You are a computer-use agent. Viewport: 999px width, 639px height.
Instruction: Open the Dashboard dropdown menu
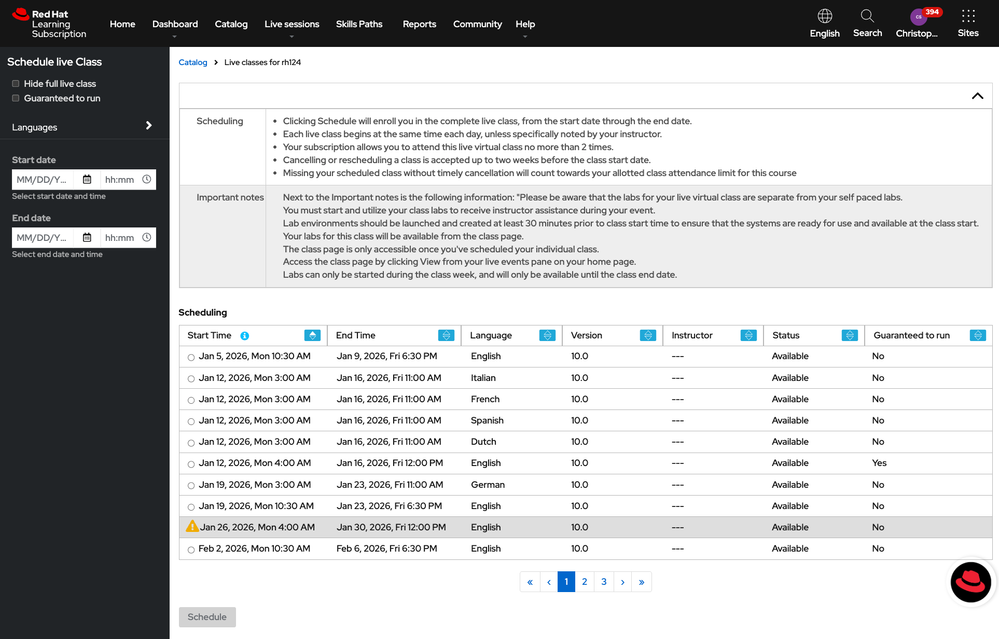point(174,24)
